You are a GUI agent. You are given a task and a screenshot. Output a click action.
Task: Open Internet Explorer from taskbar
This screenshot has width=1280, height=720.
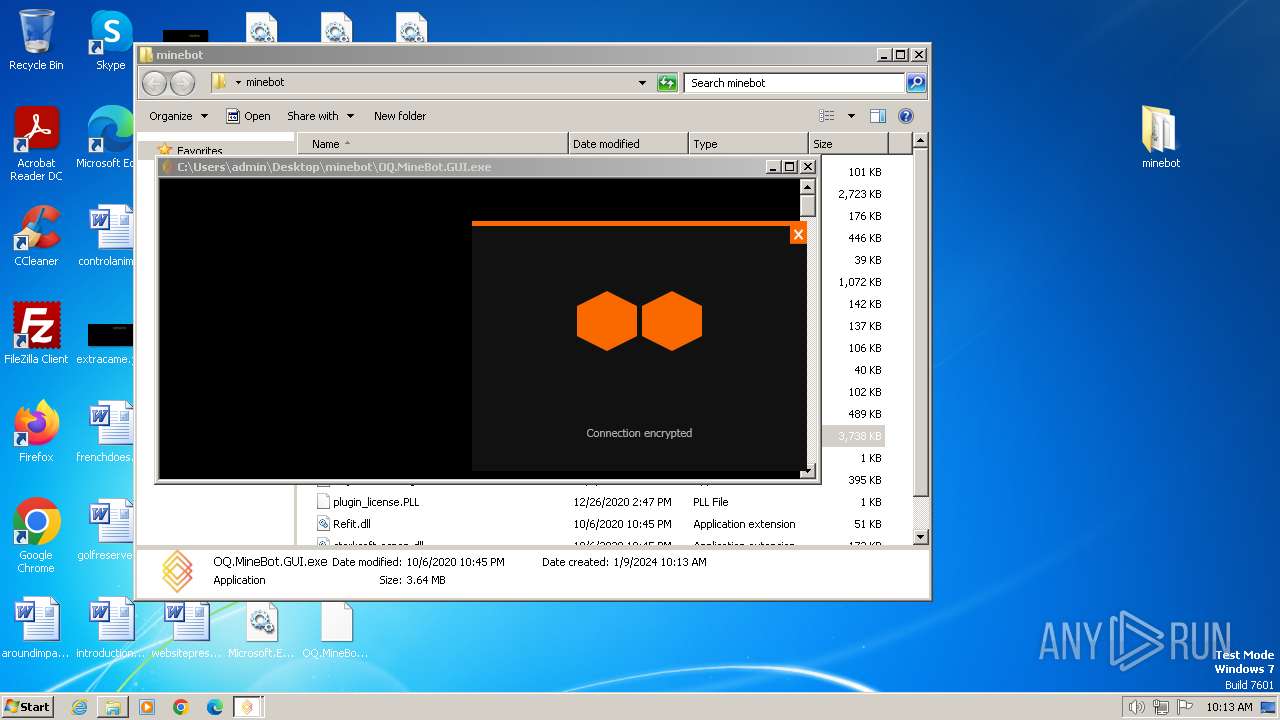tap(79, 707)
